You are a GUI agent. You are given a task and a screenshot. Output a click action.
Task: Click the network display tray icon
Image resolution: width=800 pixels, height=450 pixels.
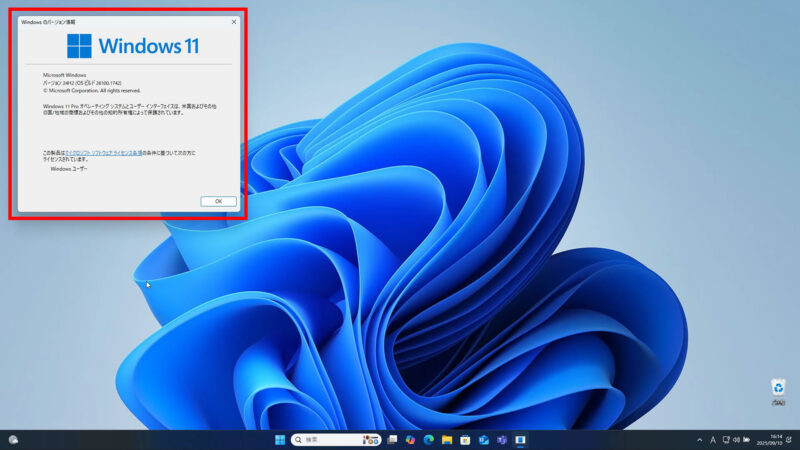(725, 440)
